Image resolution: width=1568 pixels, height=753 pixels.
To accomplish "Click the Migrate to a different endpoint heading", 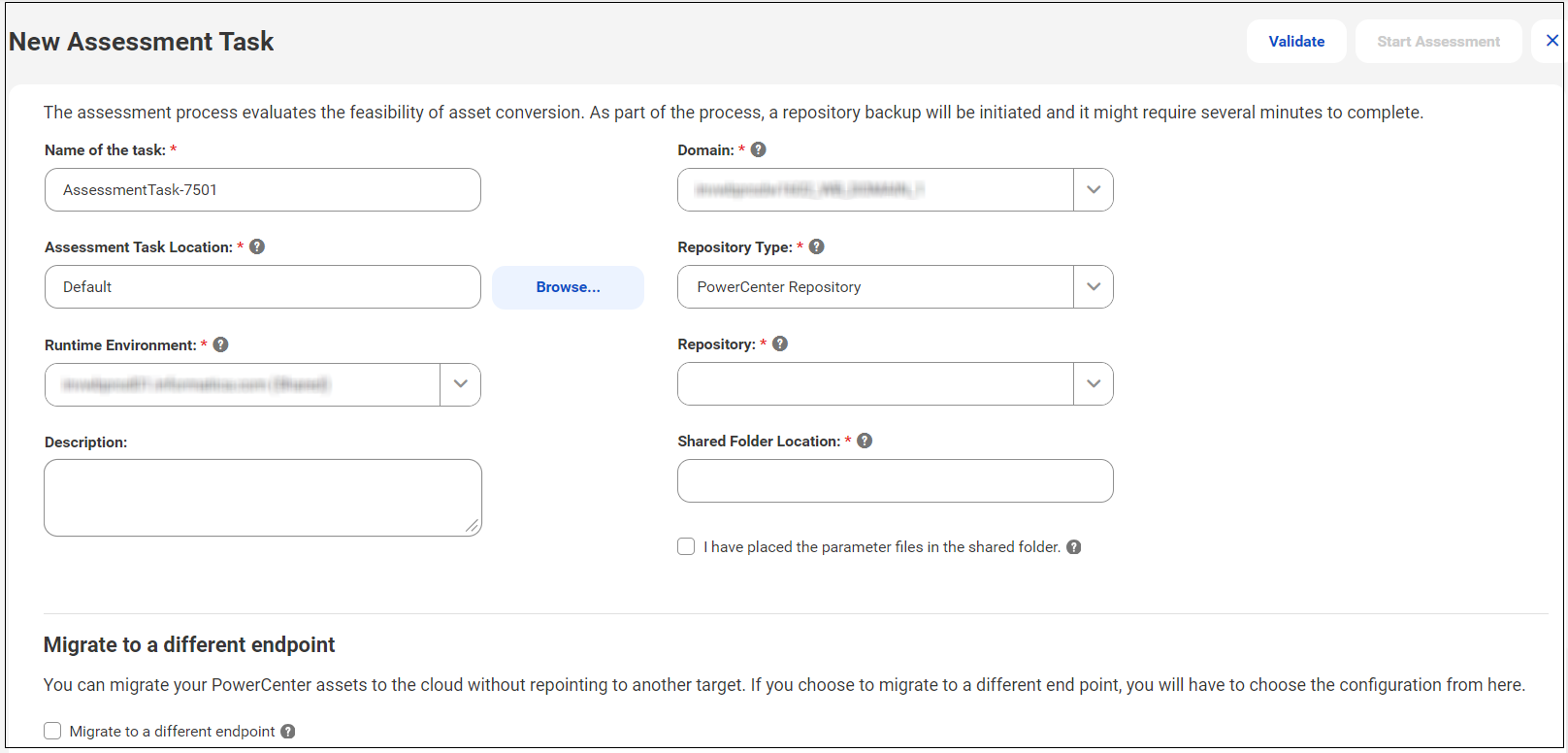I will click(x=189, y=644).
